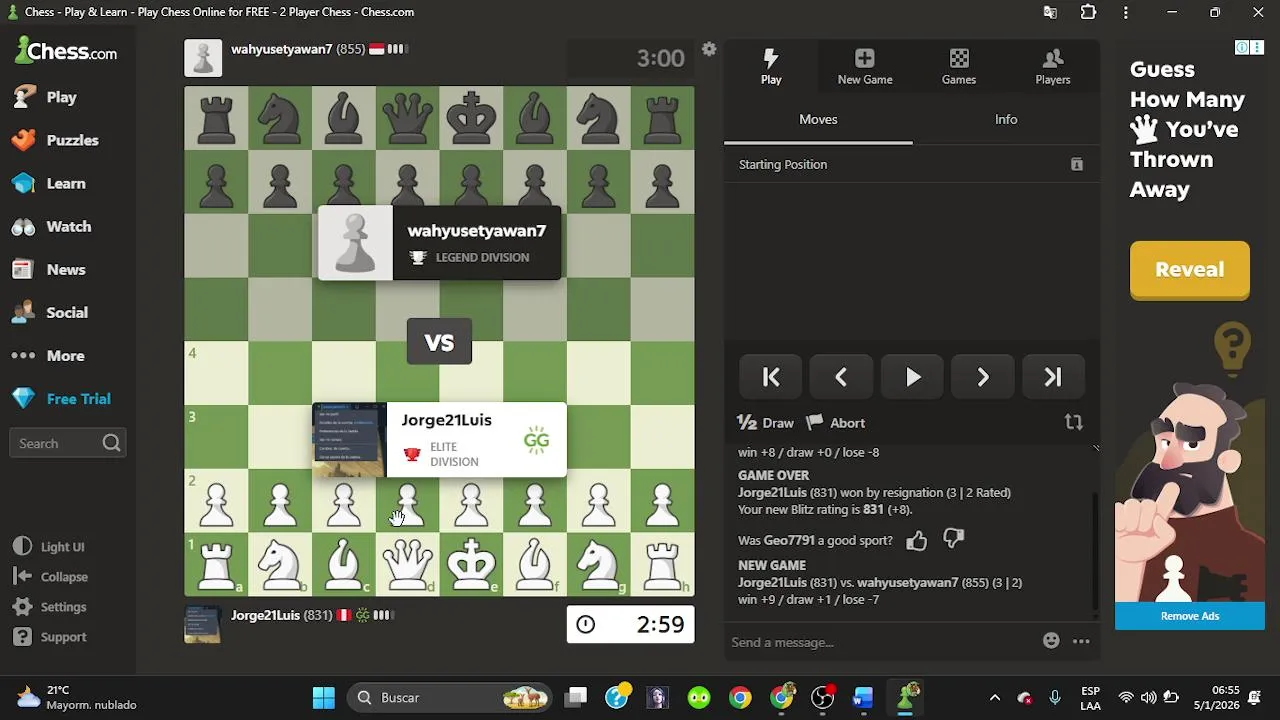This screenshot has width=1280, height=720.
Task: Flip the board icon
Action: (x=1074, y=422)
